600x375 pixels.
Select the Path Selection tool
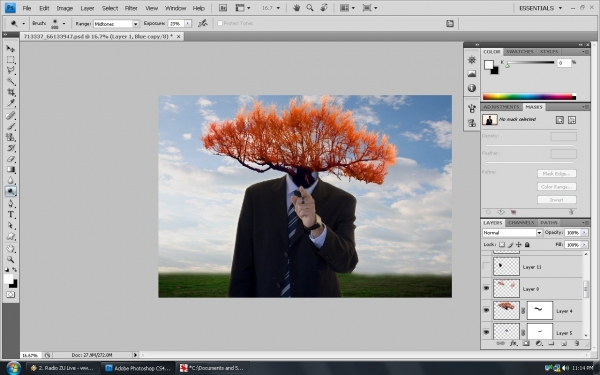[10, 225]
